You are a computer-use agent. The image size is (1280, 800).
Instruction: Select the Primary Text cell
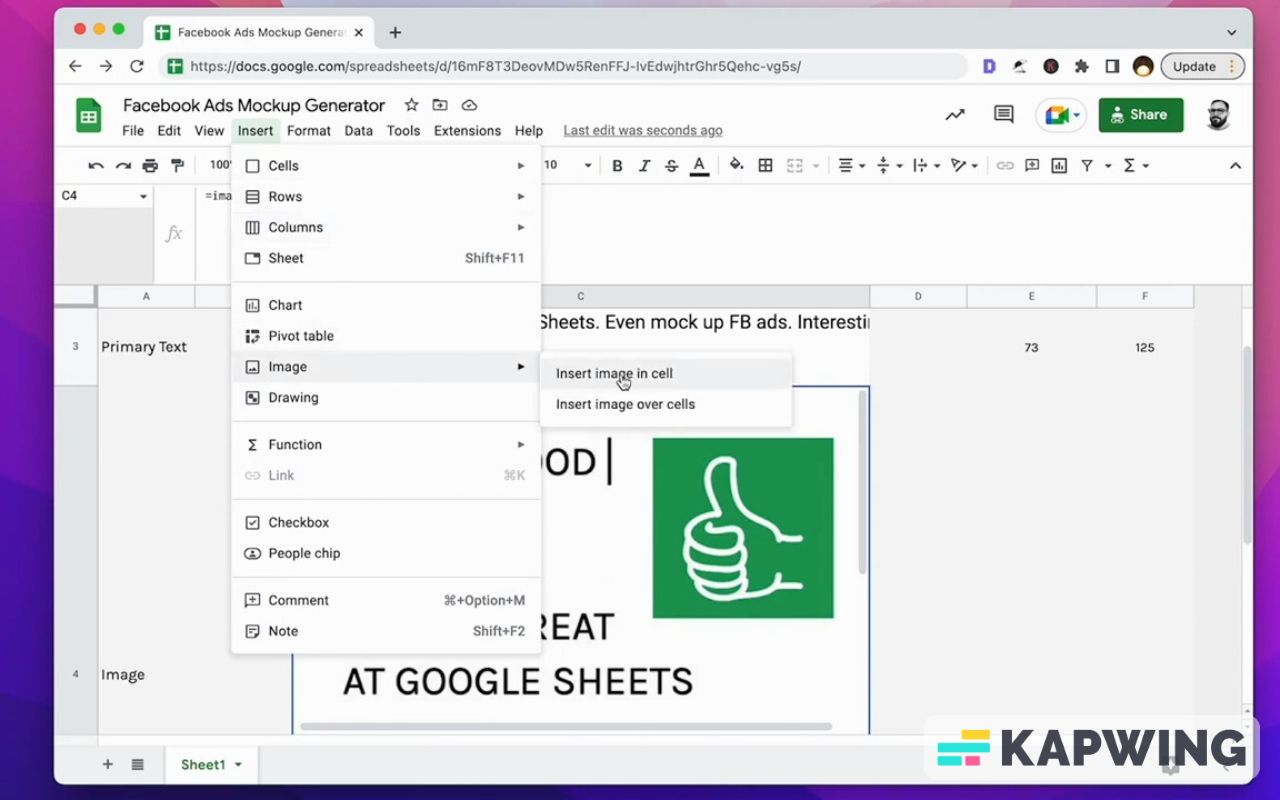tap(144, 347)
